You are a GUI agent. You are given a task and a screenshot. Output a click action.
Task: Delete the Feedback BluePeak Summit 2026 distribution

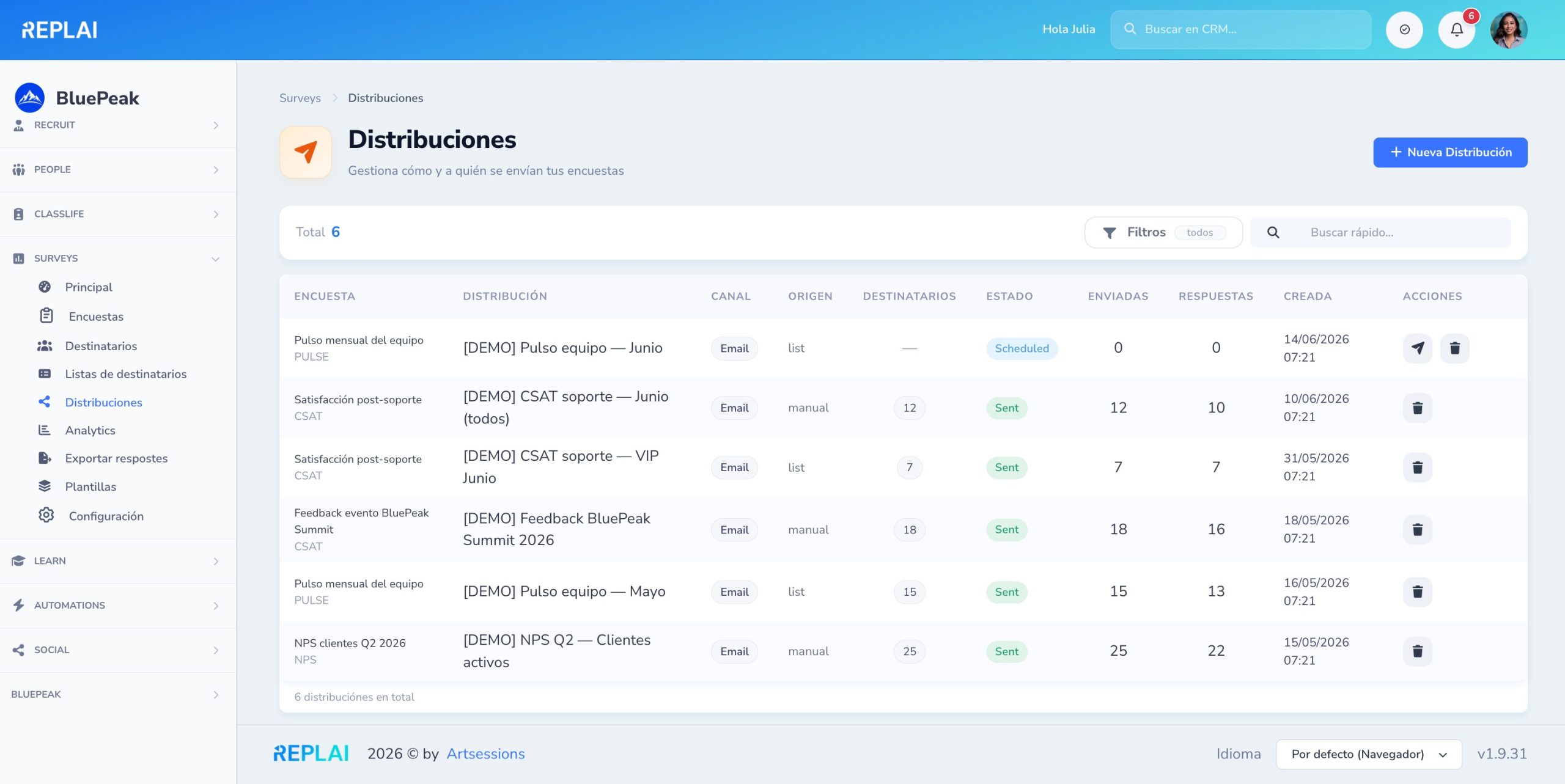[x=1418, y=530]
